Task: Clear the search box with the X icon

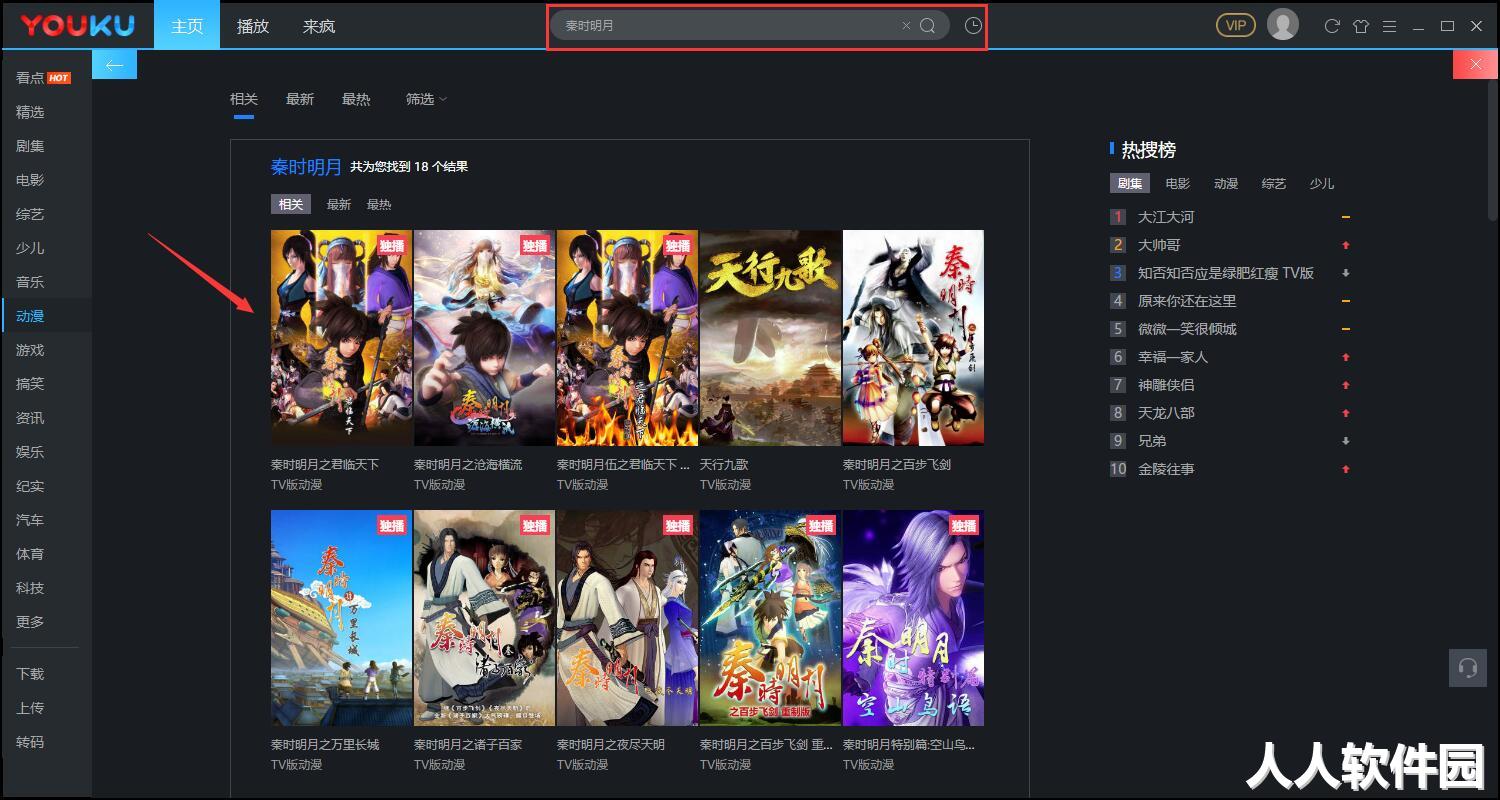Action: click(x=906, y=26)
